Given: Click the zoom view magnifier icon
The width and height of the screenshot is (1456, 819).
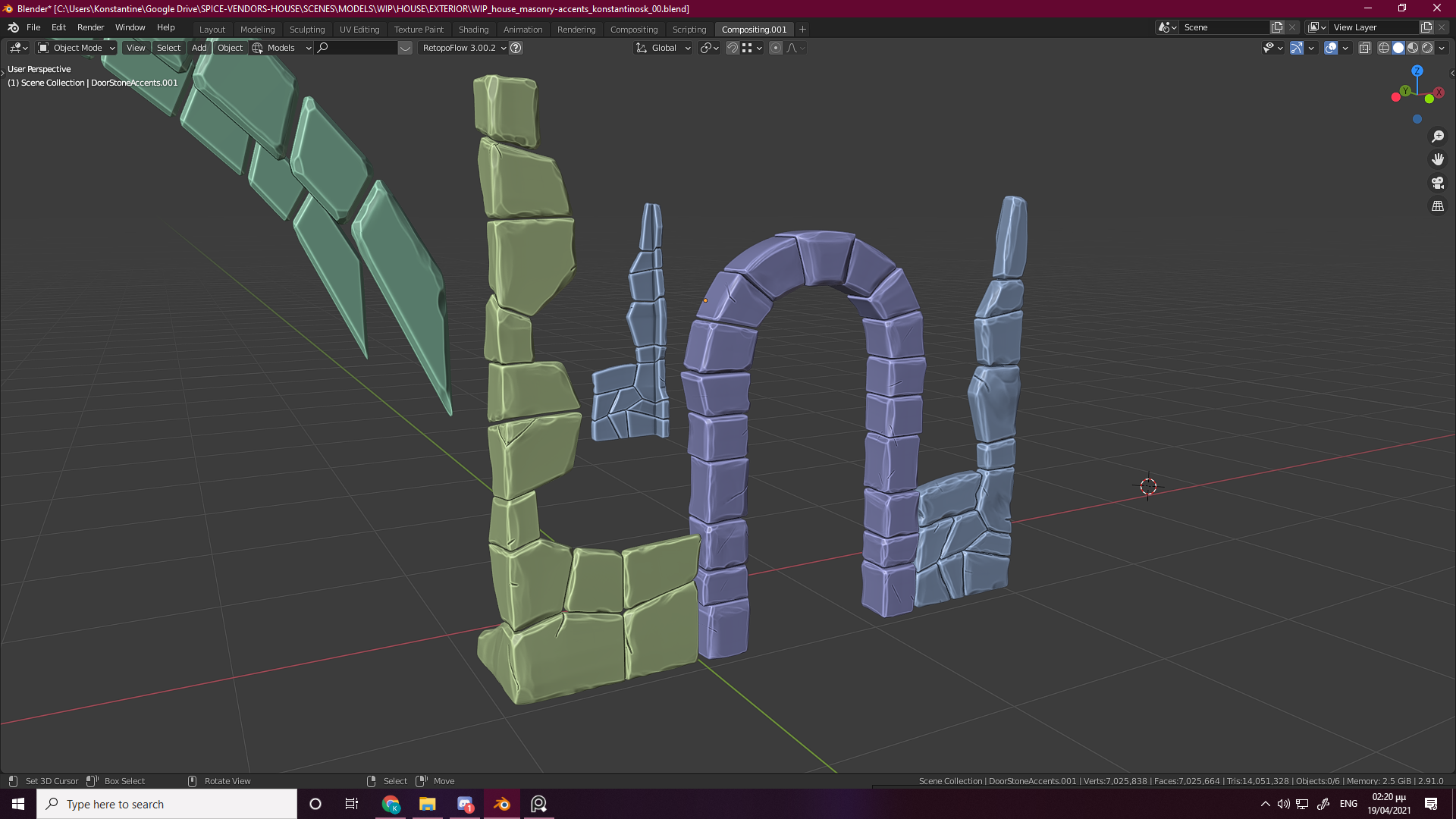Looking at the screenshot, I should (x=1437, y=136).
